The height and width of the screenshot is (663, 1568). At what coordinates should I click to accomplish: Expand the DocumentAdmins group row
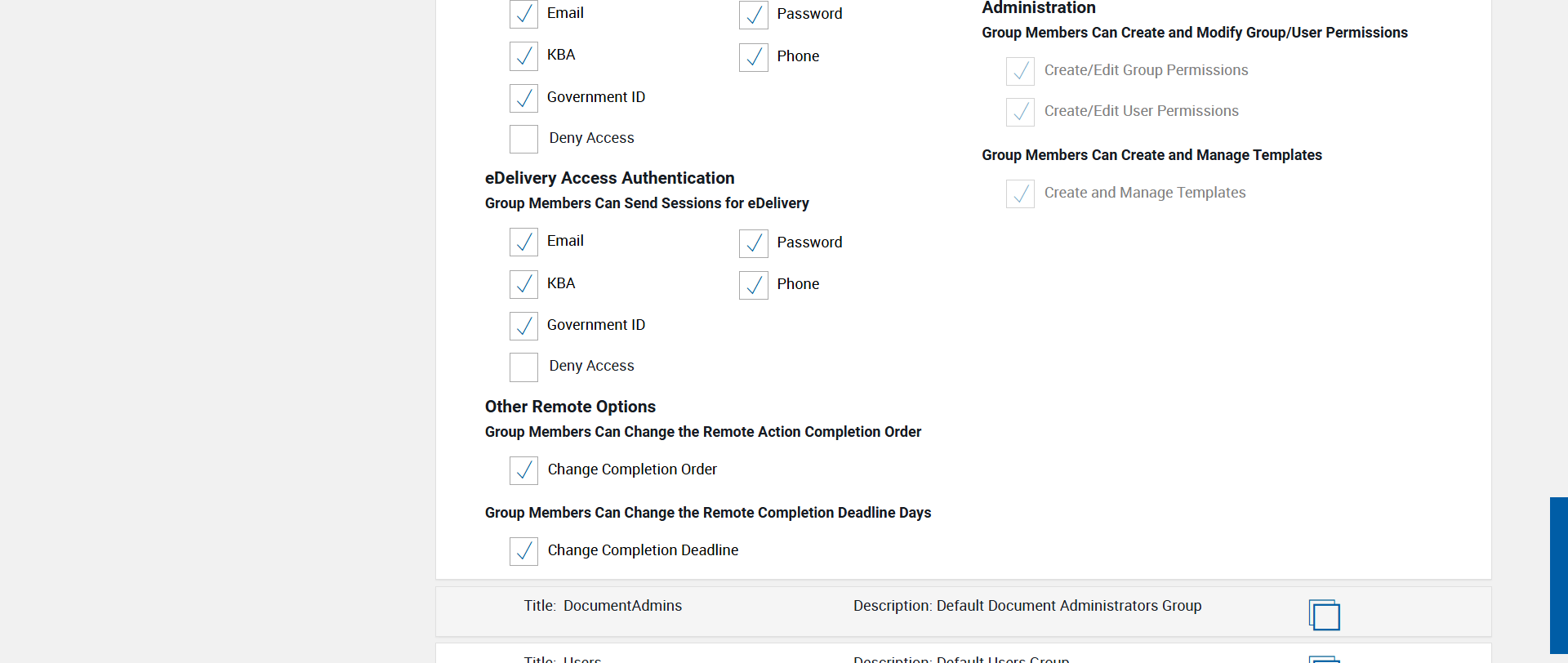coord(603,606)
